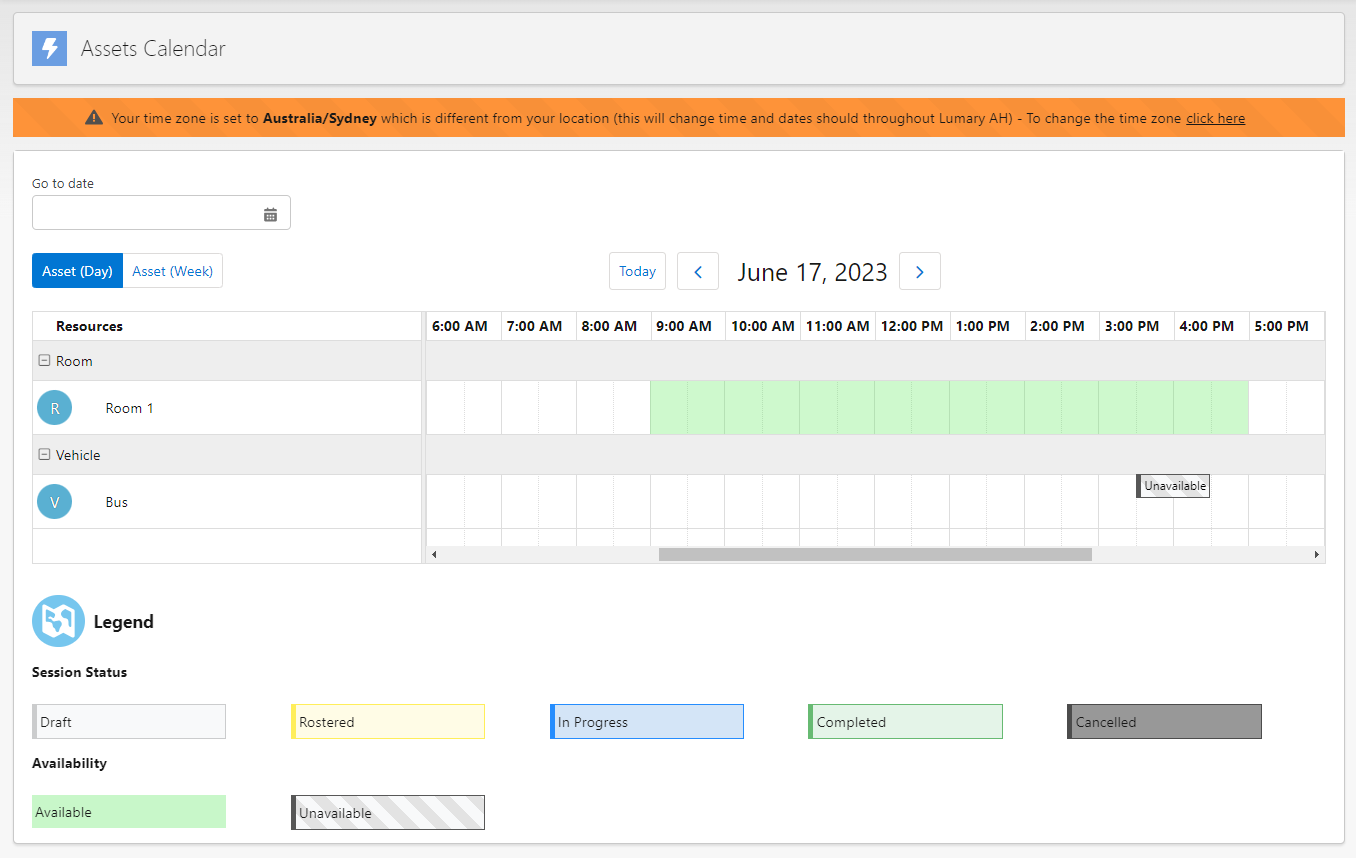Collapse the Room resource group
1356x858 pixels.
[44, 360]
